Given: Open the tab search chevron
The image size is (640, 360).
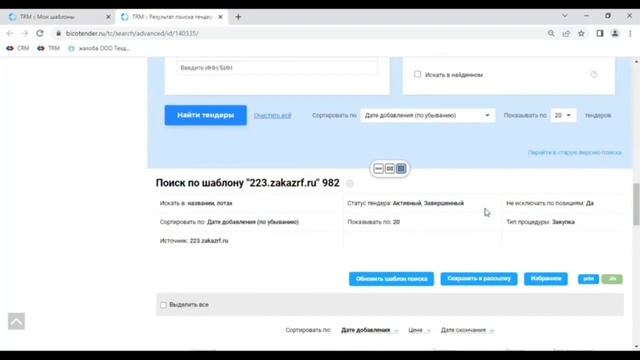Looking at the screenshot, I should [x=564, y=16].
